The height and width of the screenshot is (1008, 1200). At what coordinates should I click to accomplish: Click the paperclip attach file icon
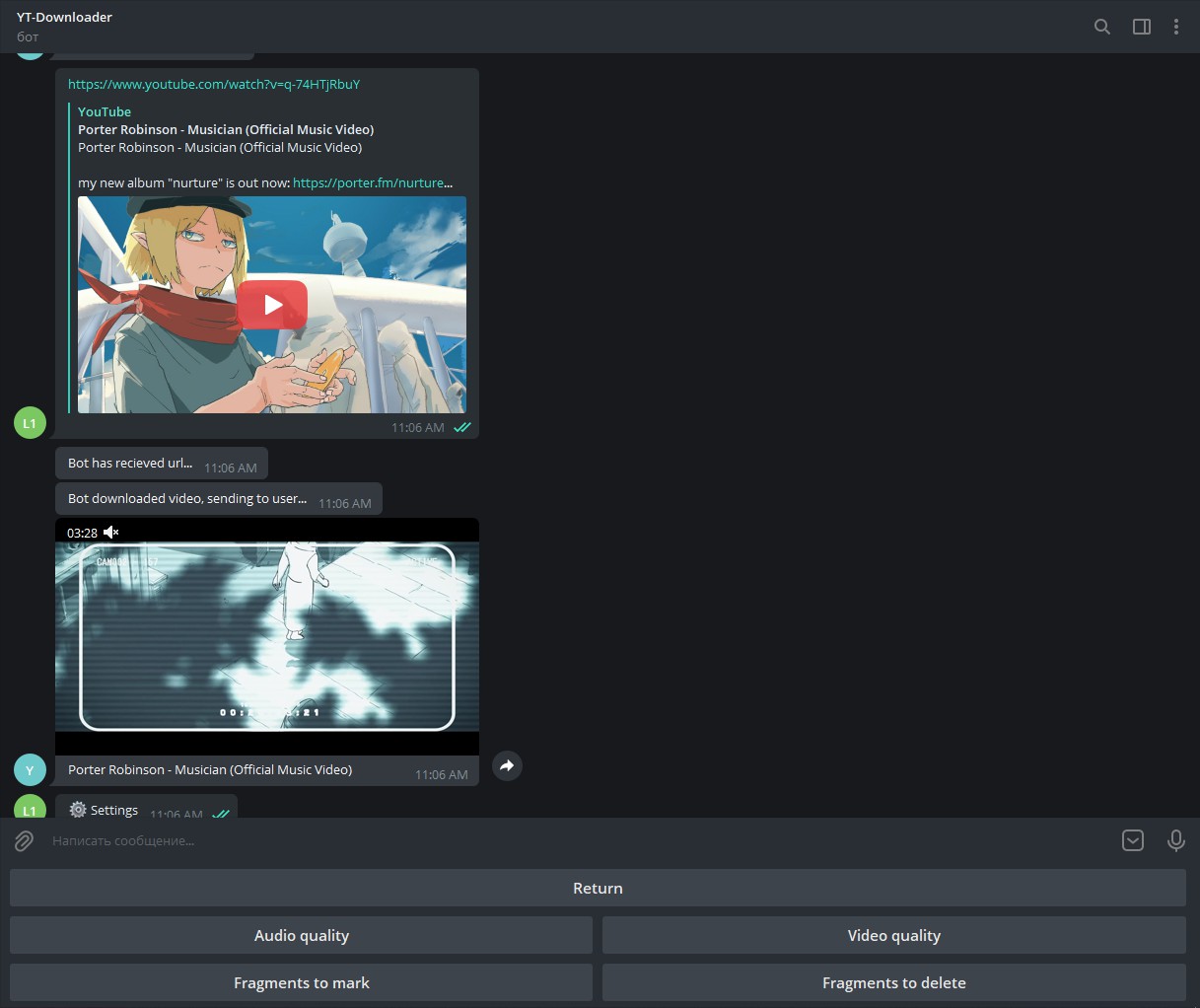coord(24,840)
